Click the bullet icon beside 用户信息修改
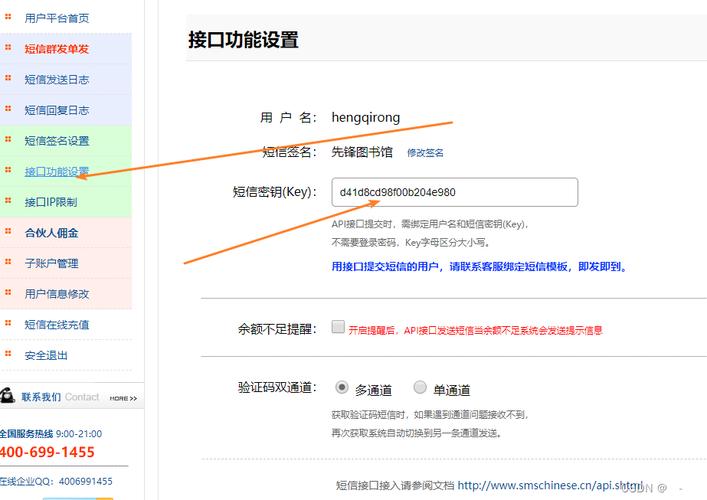707x500 pixels. 8,292
